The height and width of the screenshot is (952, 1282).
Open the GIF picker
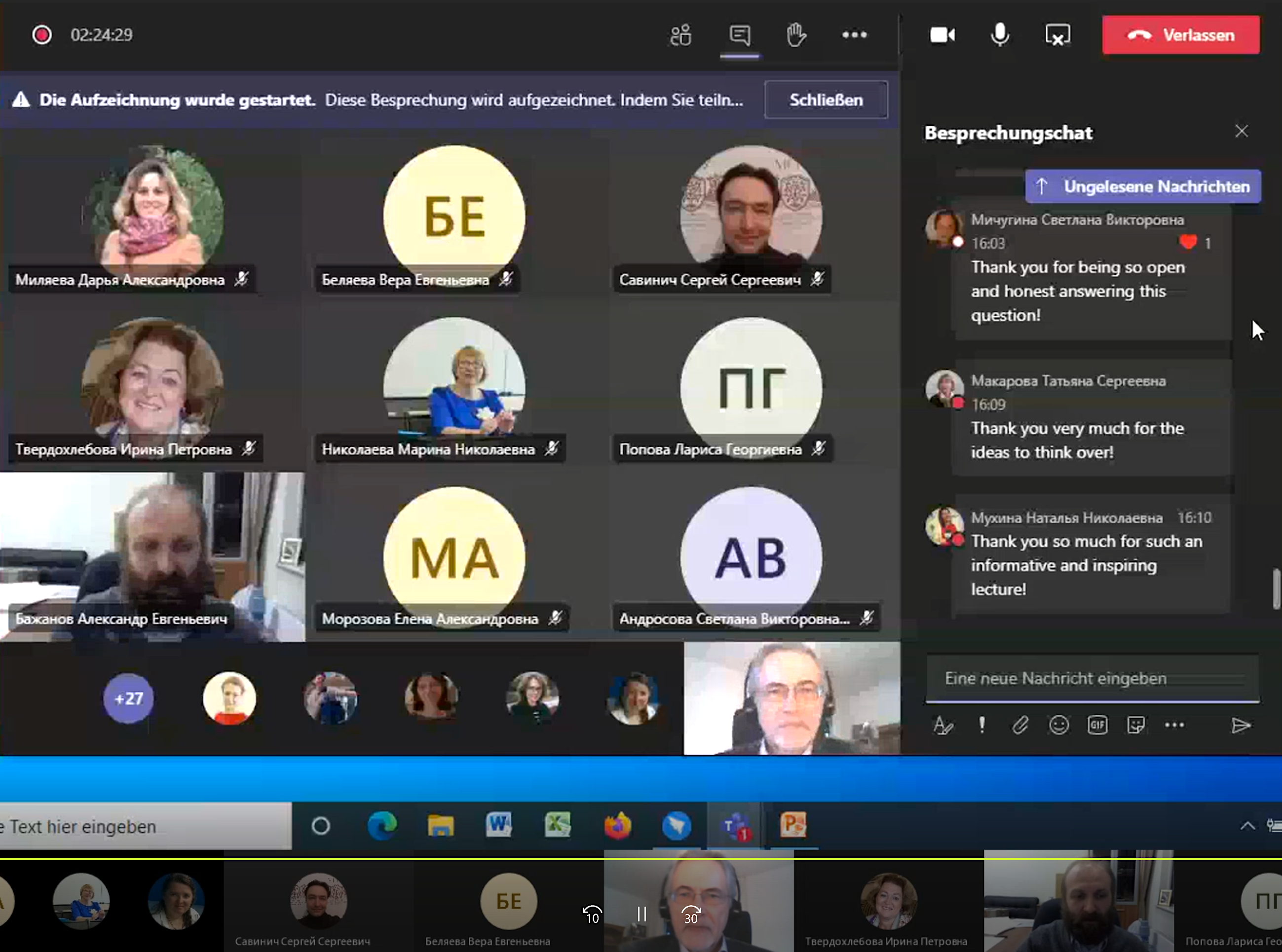coord(1097,725)
